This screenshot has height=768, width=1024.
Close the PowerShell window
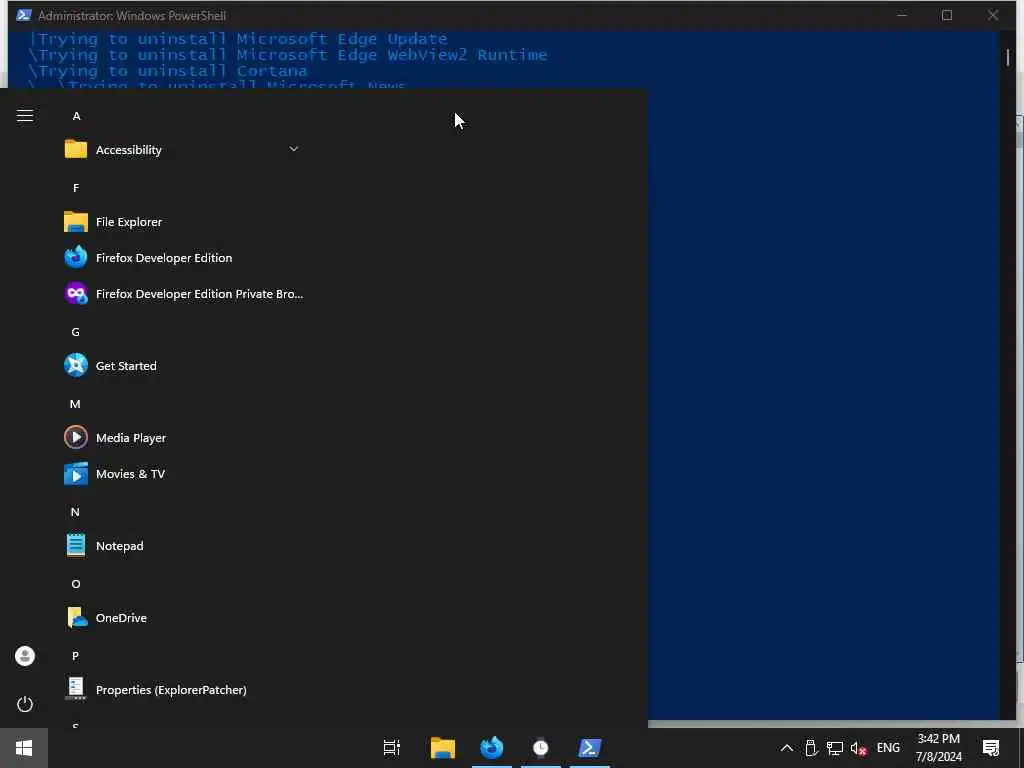993,15
